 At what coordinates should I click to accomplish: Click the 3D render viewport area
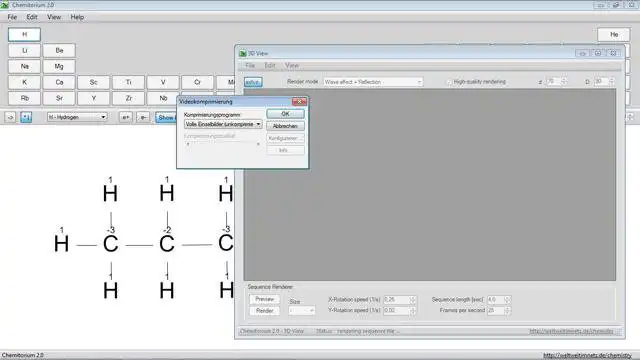(x=430, y=185)
